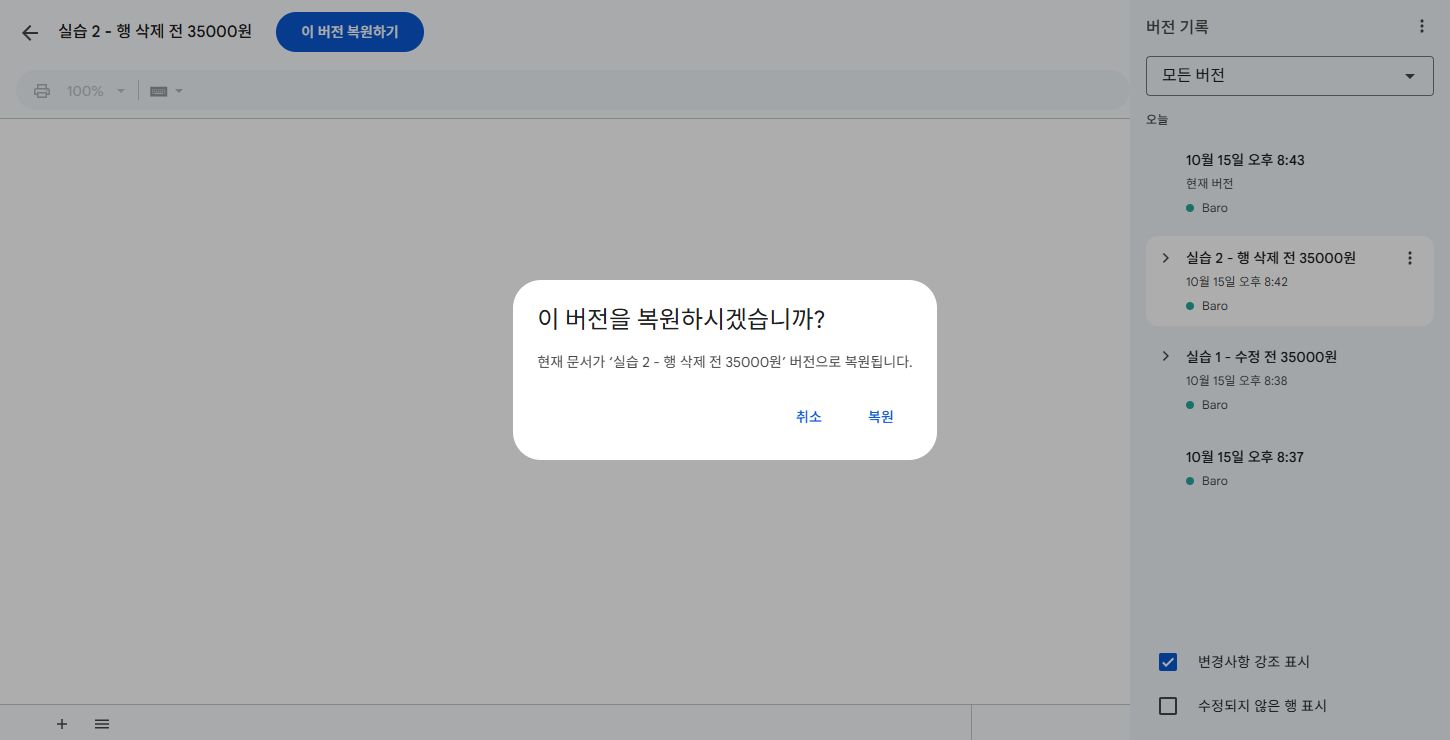Click the back arrow to exit version history
1450x740 pixels.
[30, 33]
